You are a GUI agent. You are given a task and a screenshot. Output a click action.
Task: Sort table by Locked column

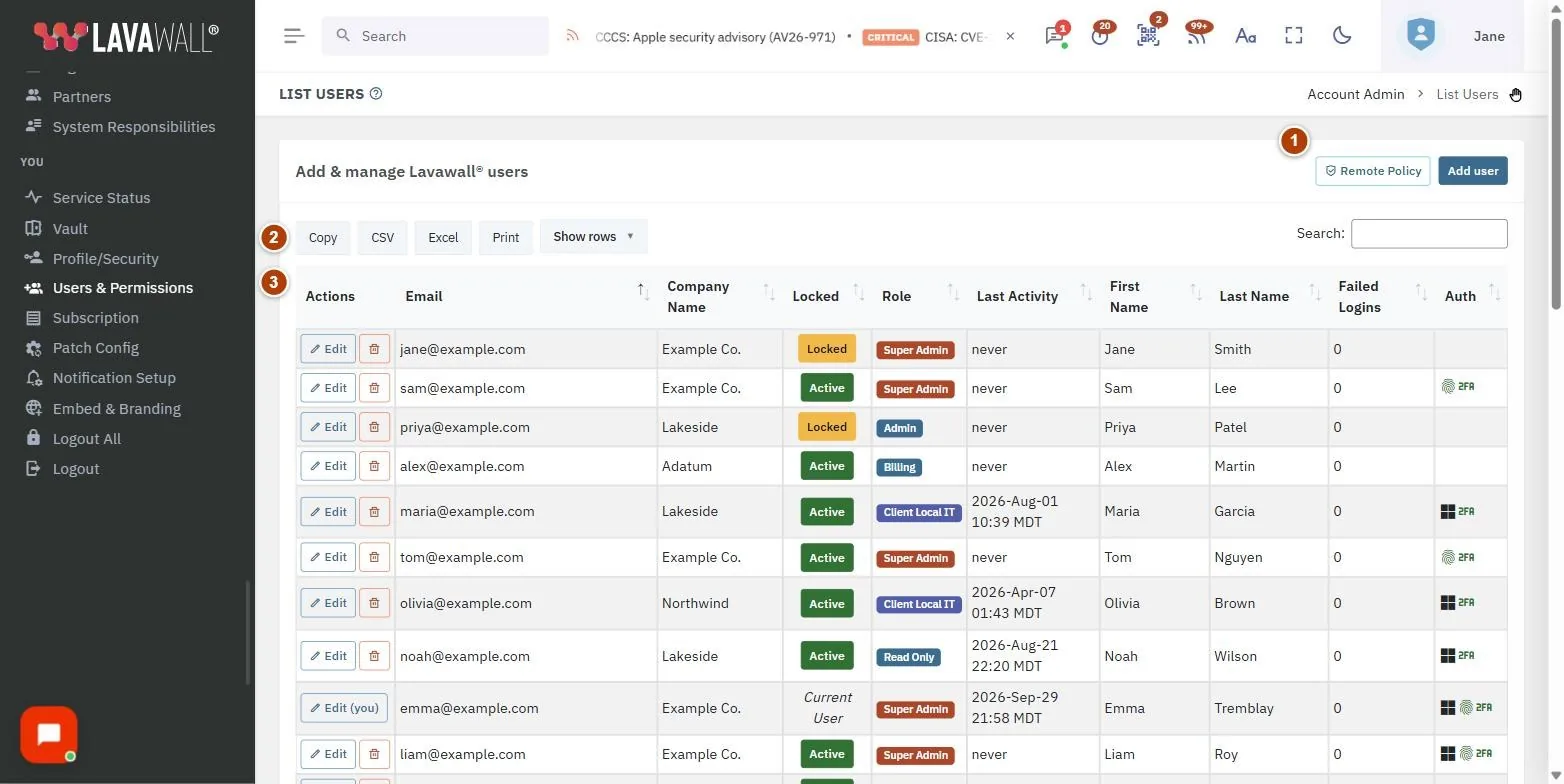click(827, 296)
